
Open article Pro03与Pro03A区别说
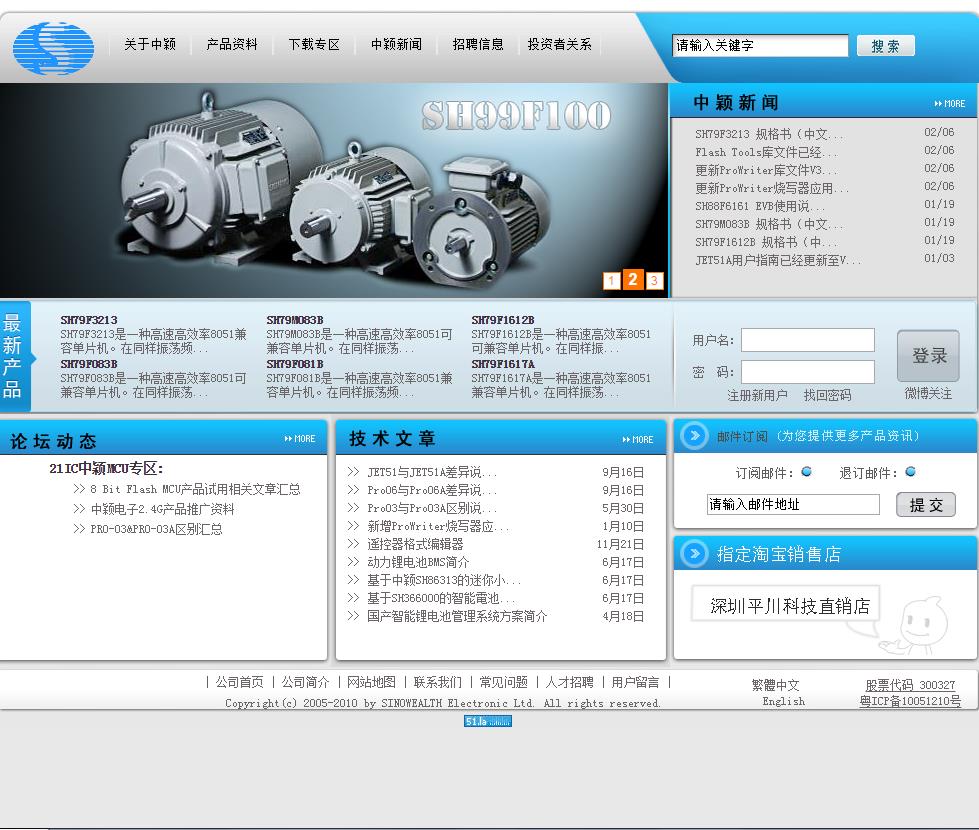[432, 508]
